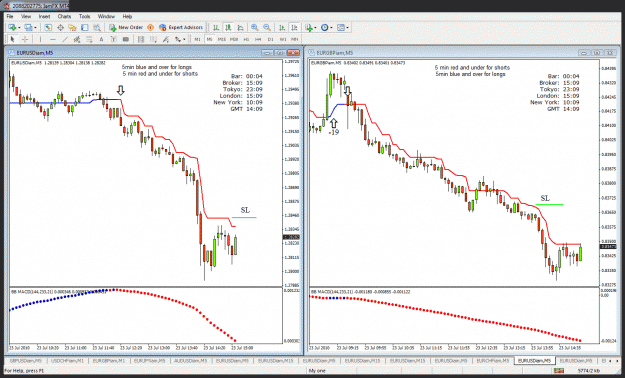
Task: Select the text 'A' tool
Action: 101,39
